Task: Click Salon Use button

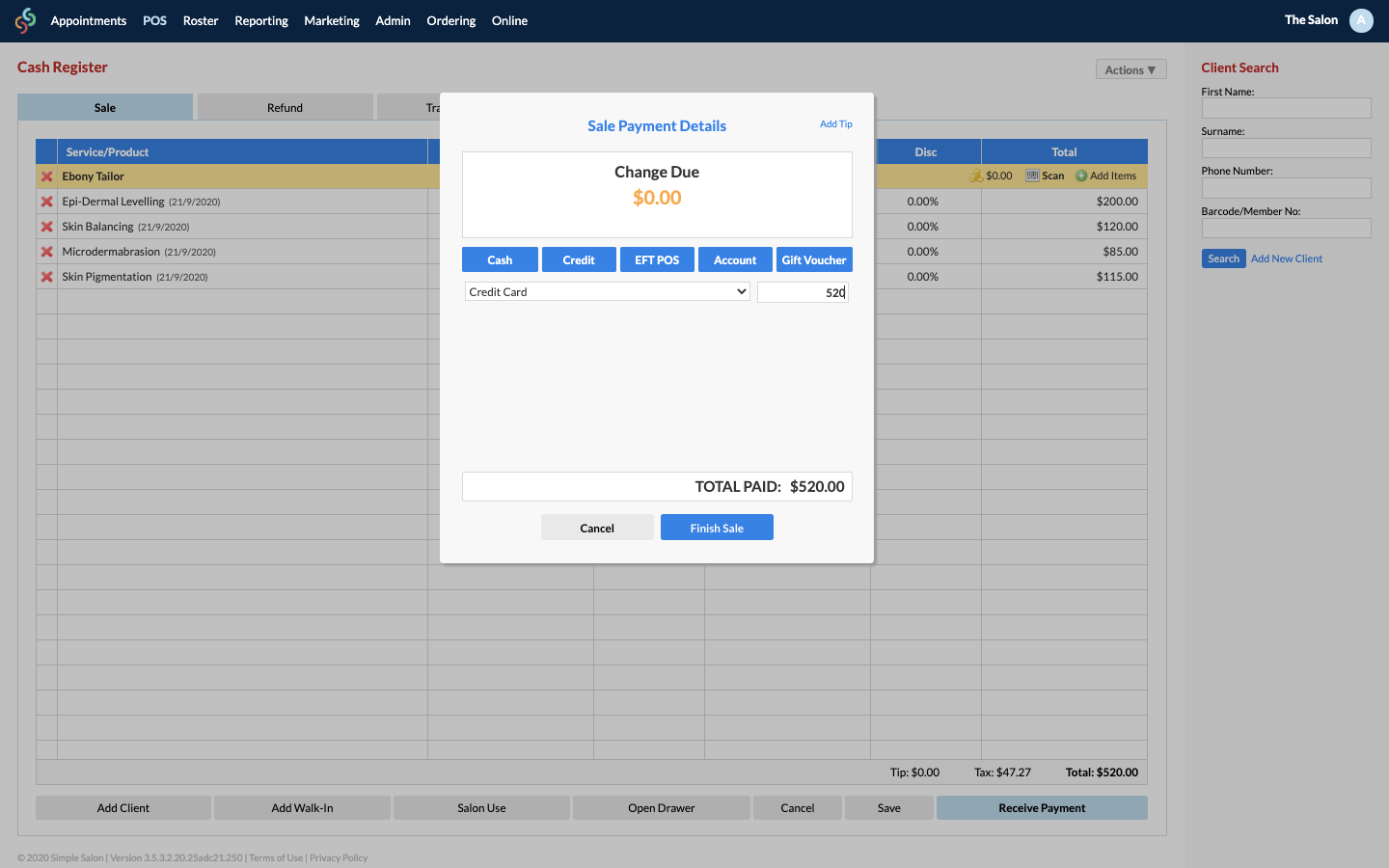Action: point(481,808)
